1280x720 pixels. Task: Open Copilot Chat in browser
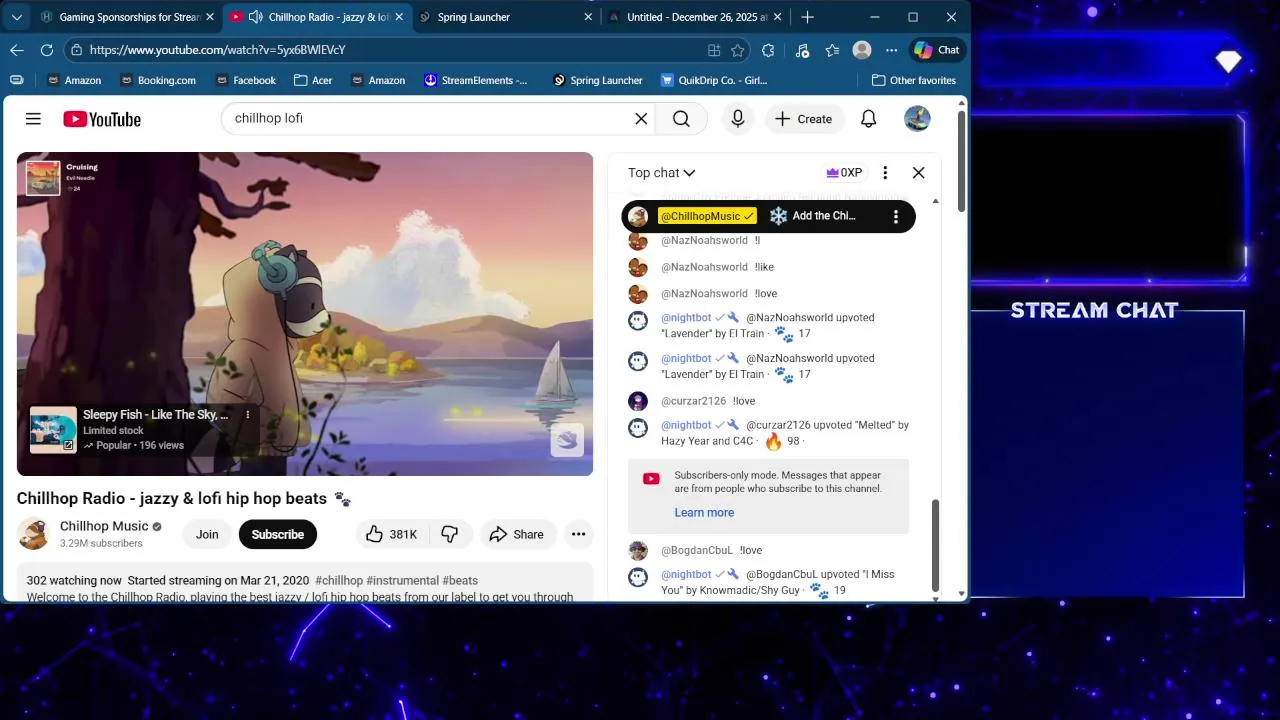point(937,50)
